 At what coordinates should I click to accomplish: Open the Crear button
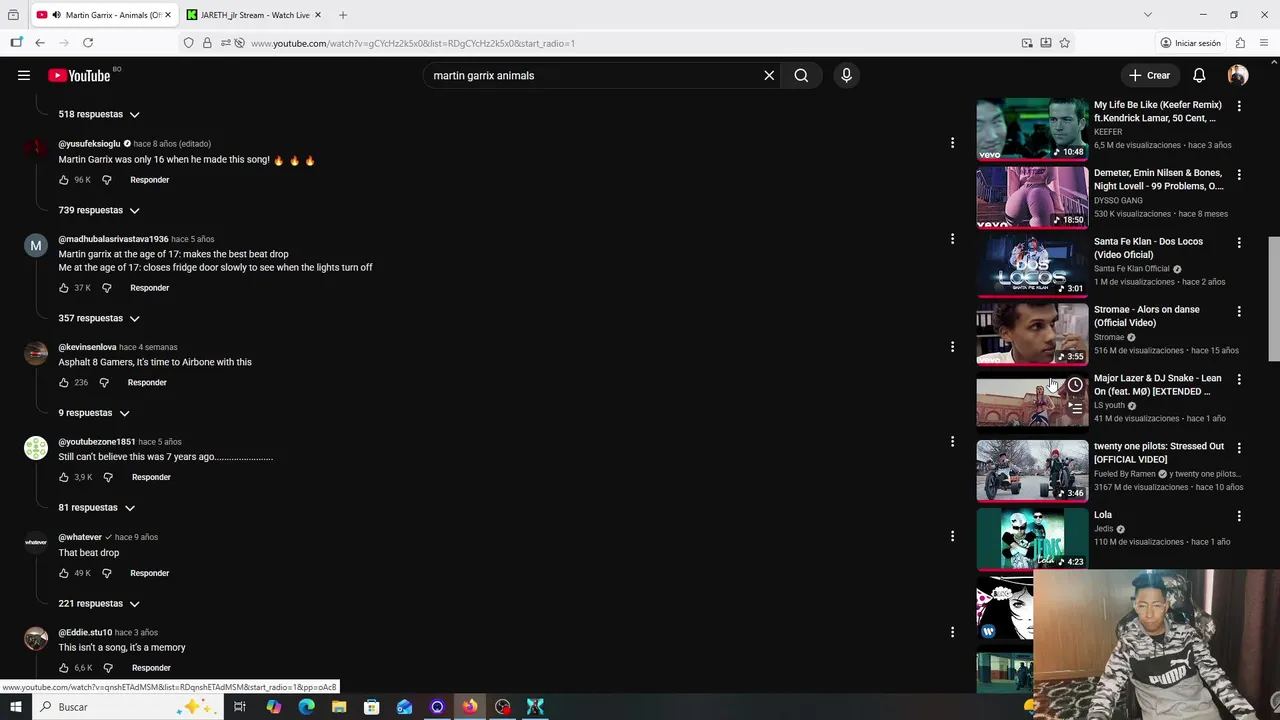click(x=1149, y=75)
